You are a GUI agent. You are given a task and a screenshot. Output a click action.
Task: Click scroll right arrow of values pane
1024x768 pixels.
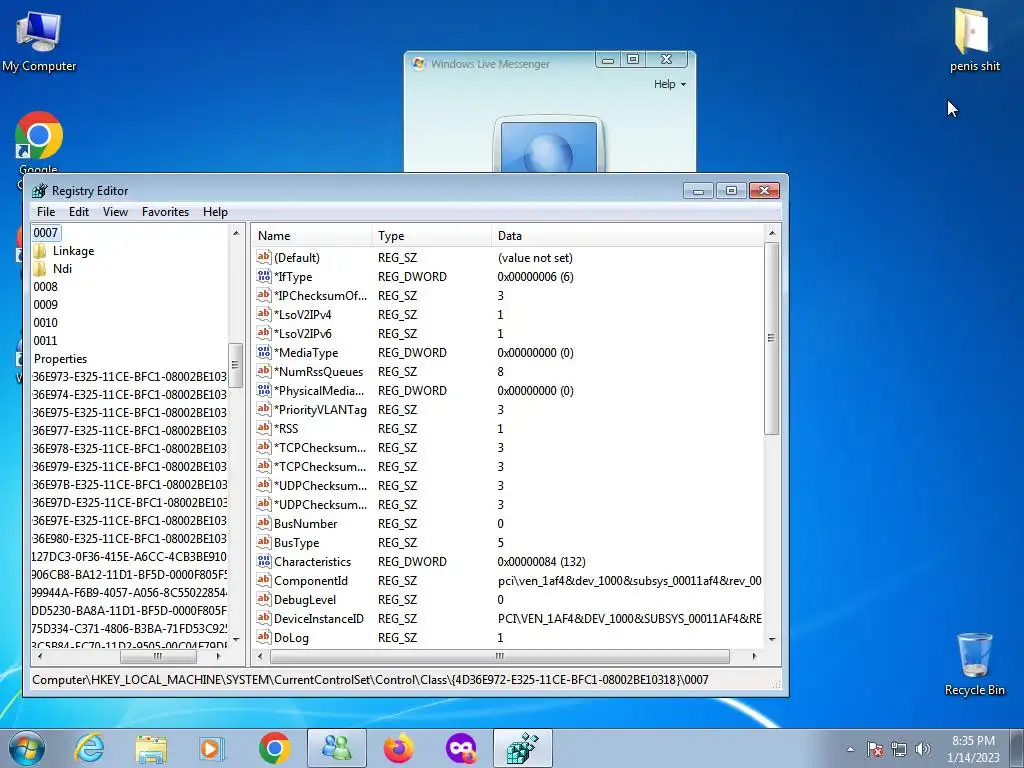[x=754, y=656]
